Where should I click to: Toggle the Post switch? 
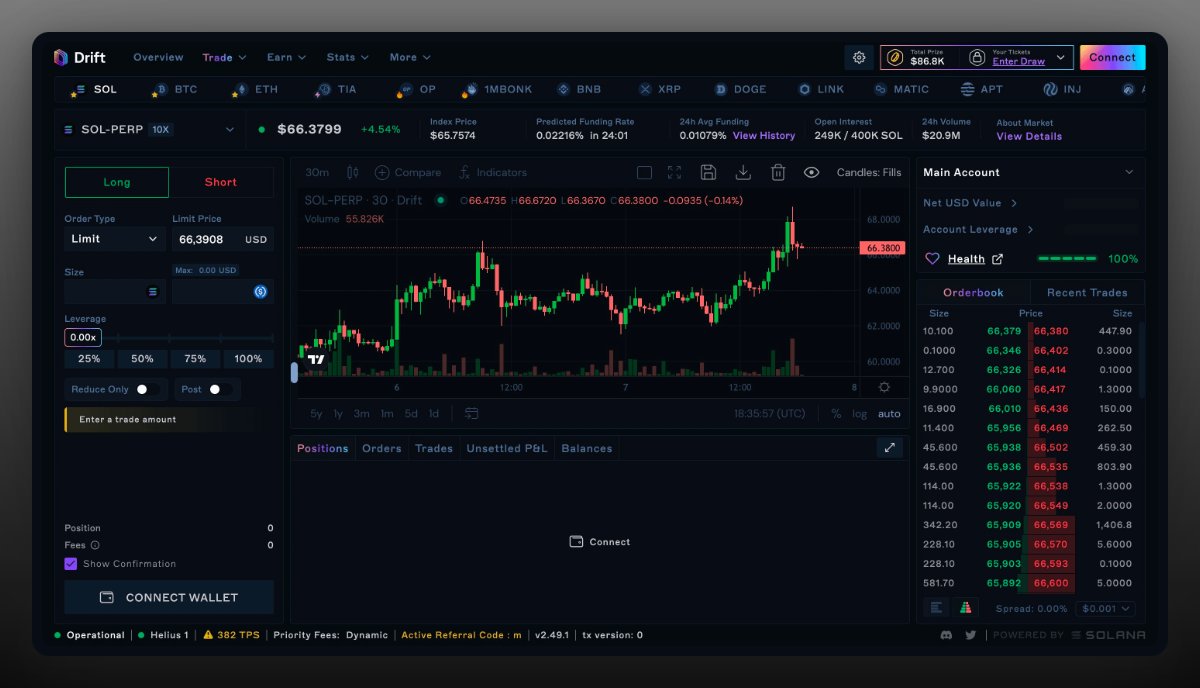click(x=221, y=389)
